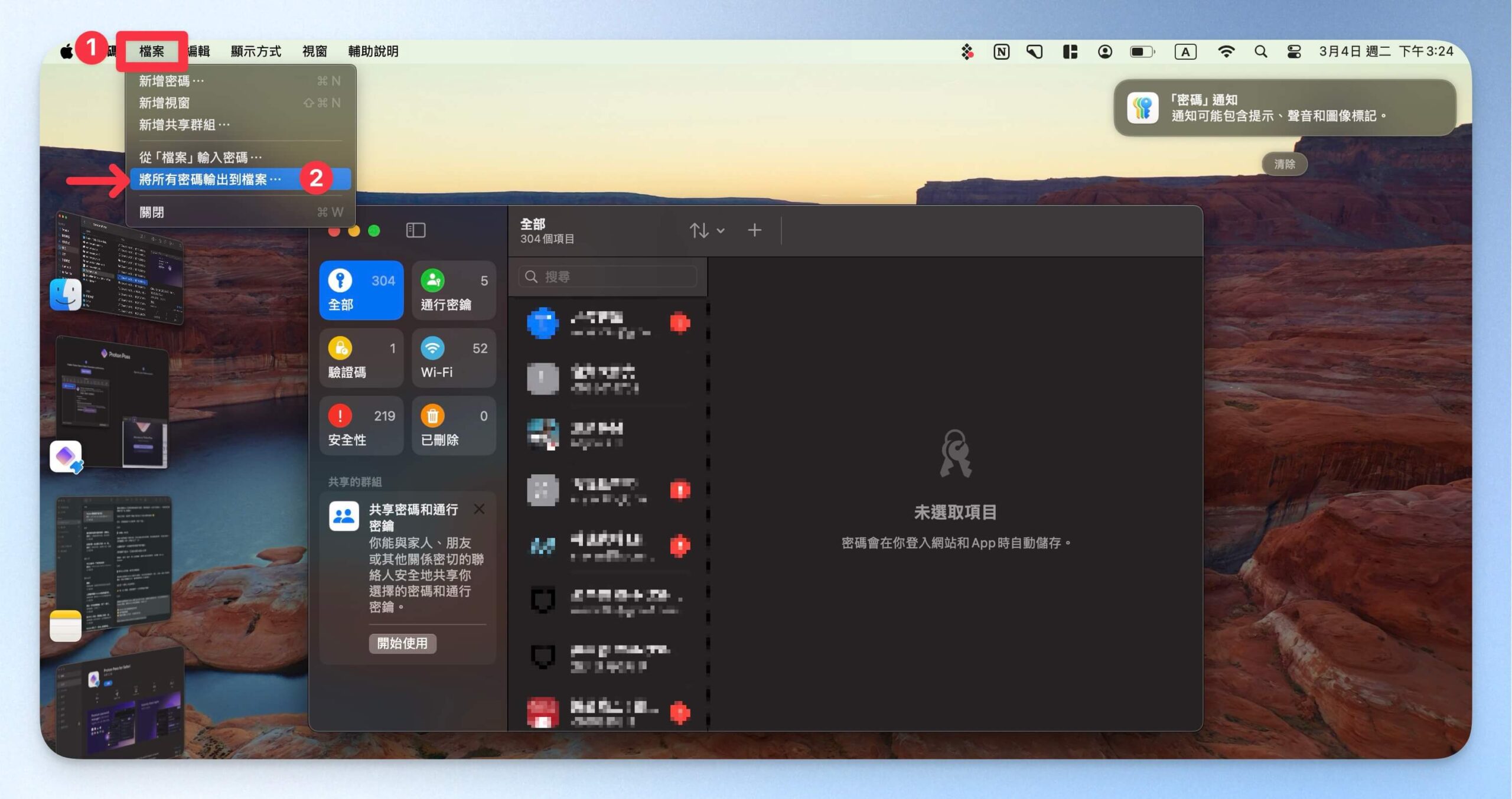
Task: Click the 開始使用 get started button
Action: pos(402,643)
